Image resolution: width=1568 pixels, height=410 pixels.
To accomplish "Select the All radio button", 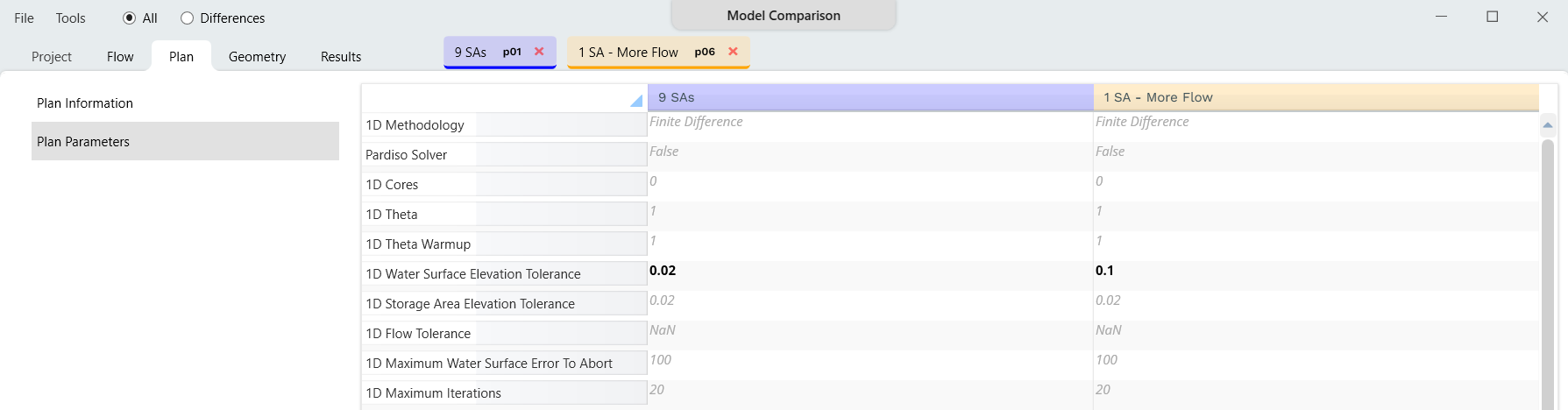I will [x=130, y=18].
